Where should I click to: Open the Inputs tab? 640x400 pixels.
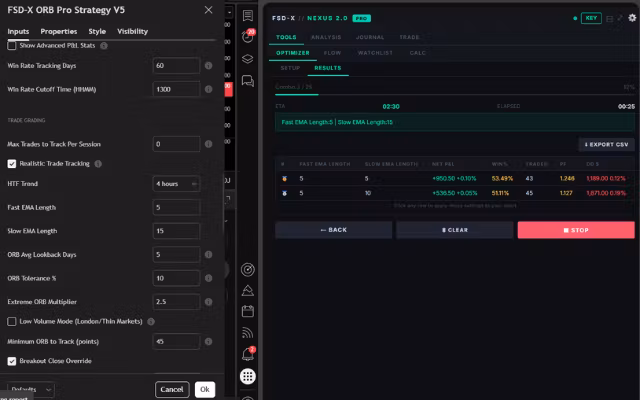point(18,31)
